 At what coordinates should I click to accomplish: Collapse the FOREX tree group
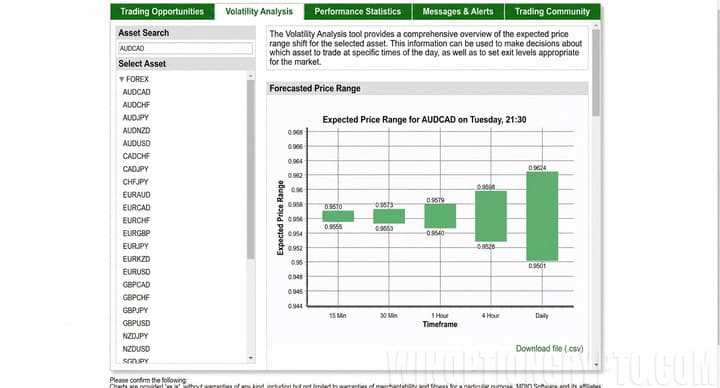pyautogui.click(x=122, y=79)
